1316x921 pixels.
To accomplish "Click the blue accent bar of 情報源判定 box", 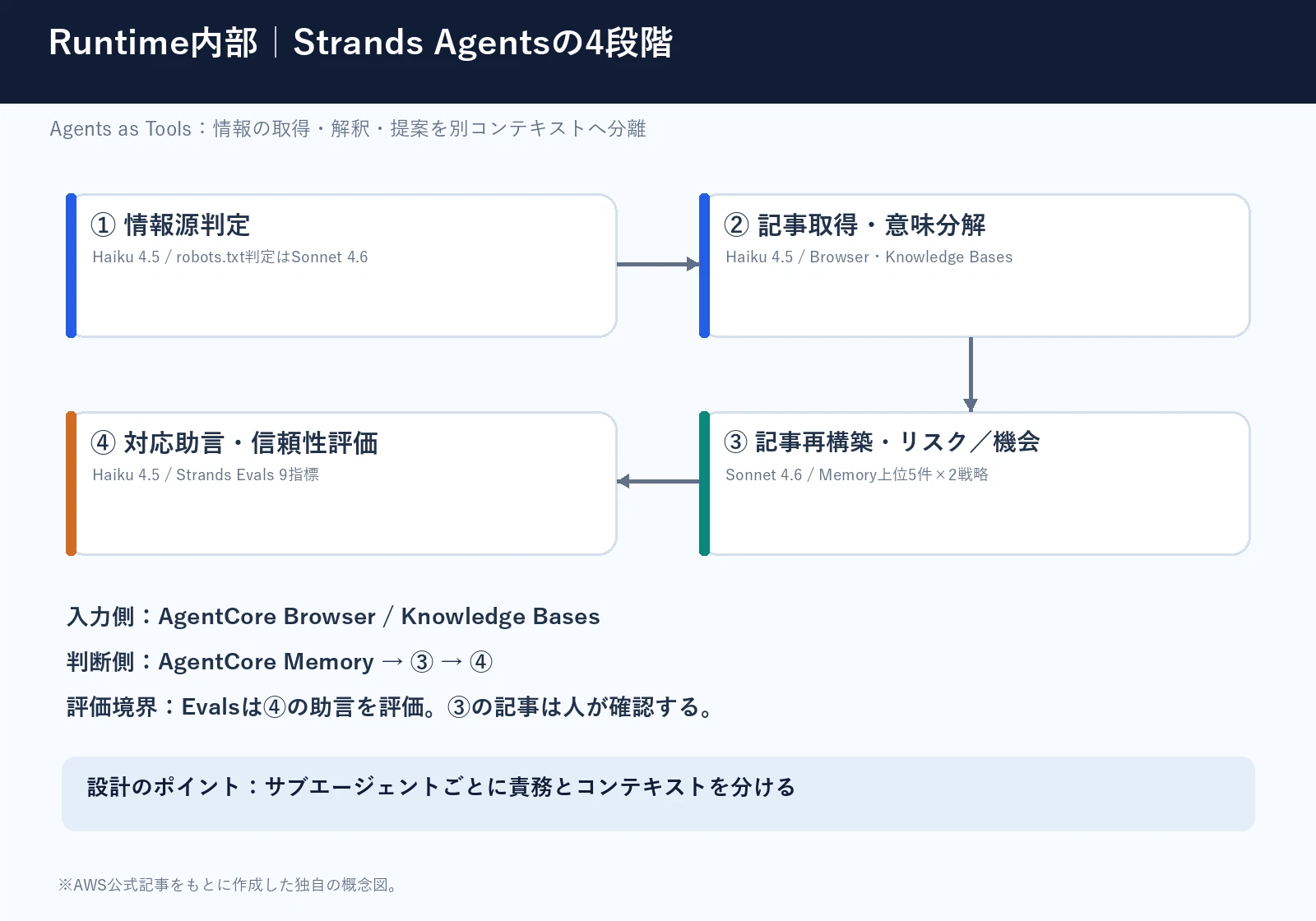I will 71,266.
